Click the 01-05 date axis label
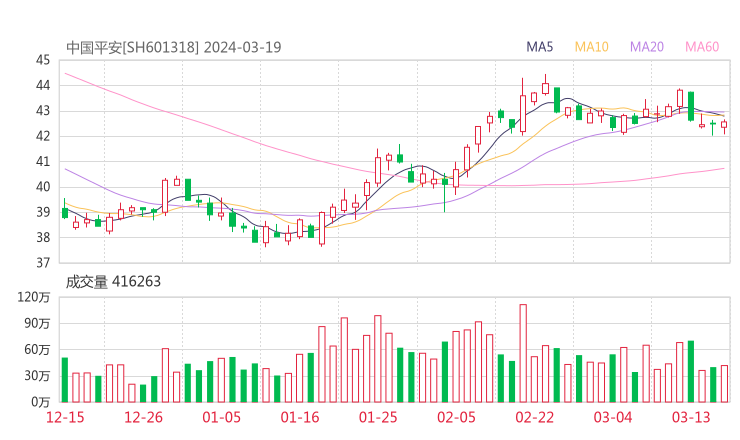740x440 pixels. click(221, 417)
